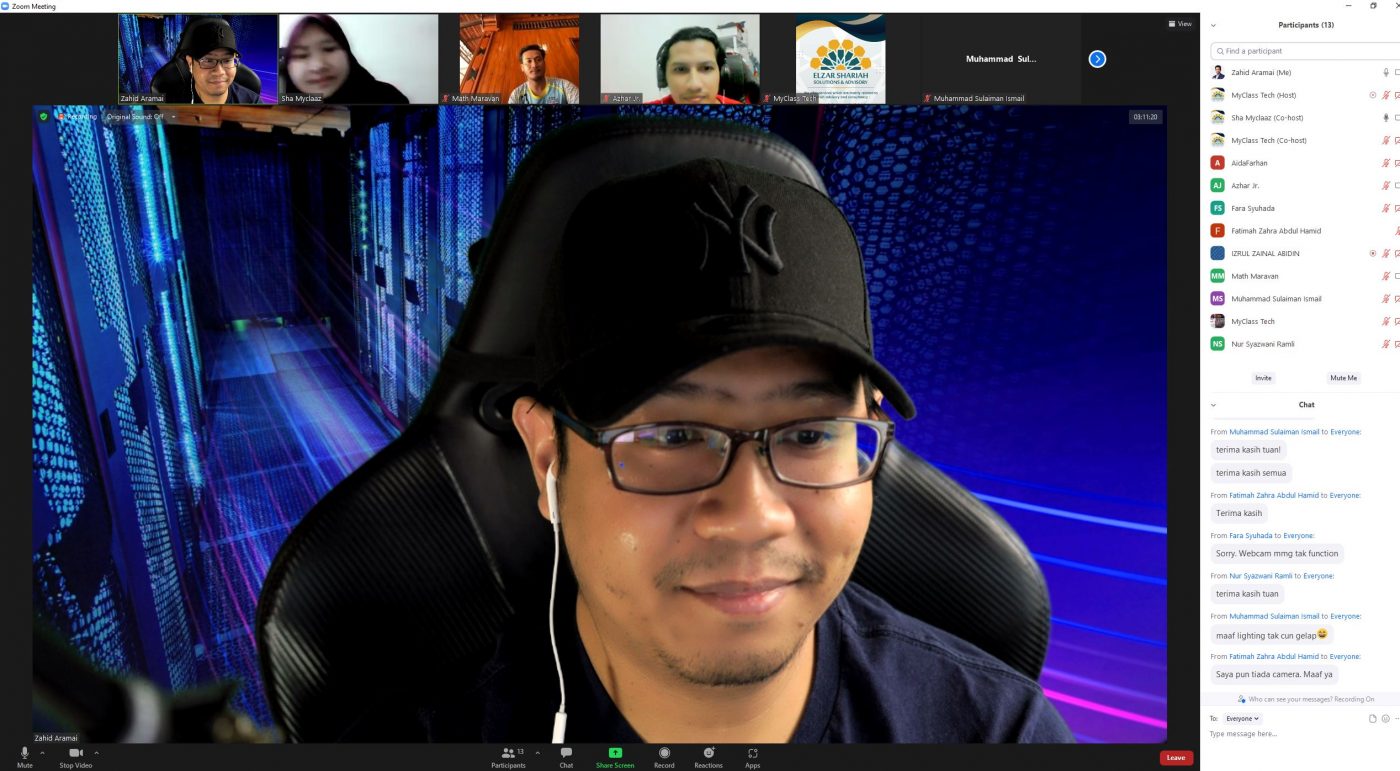Open the 'Everyone' recipient dropdown
This screenshot has height=771, width=1400.
(1243, 718)
